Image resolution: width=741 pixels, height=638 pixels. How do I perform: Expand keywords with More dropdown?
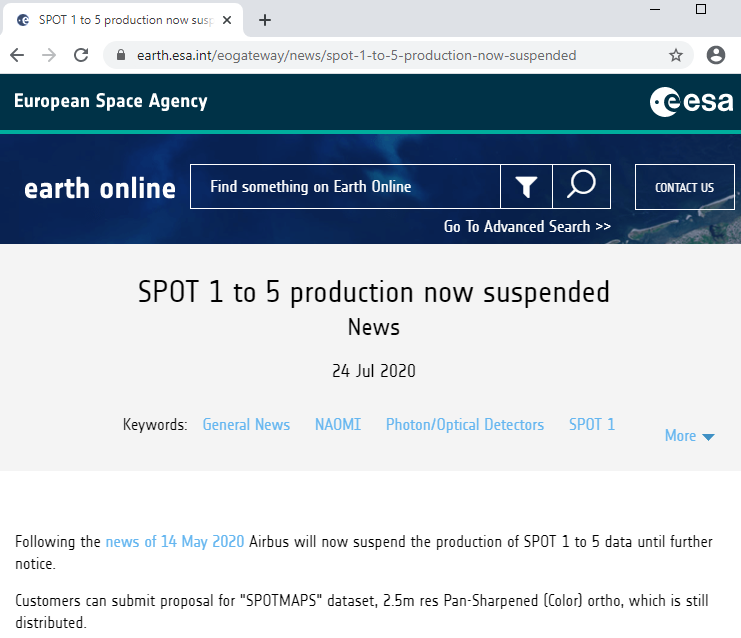coord(690,436)
